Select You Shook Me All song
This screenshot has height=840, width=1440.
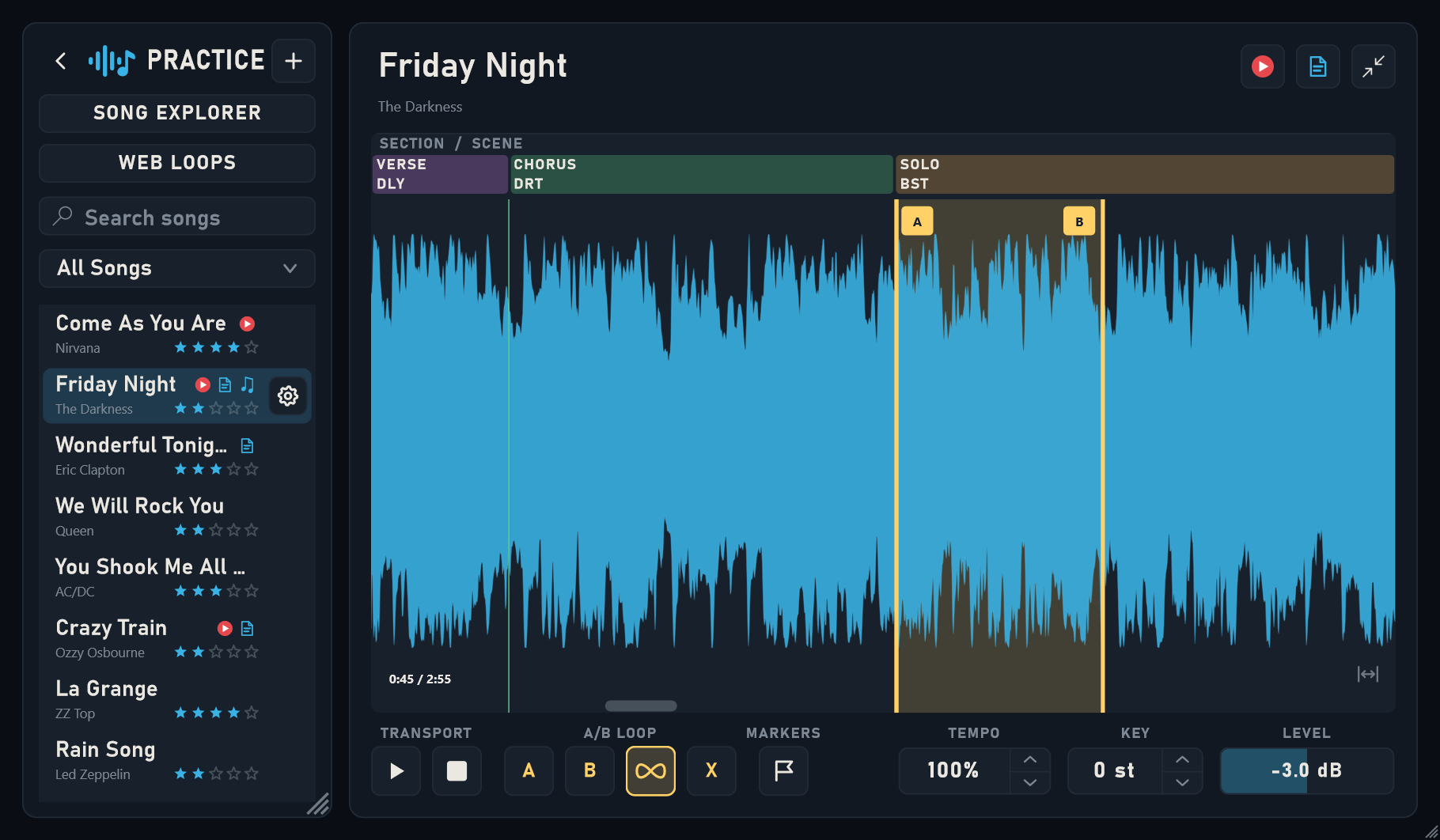(x=177, y=578)
